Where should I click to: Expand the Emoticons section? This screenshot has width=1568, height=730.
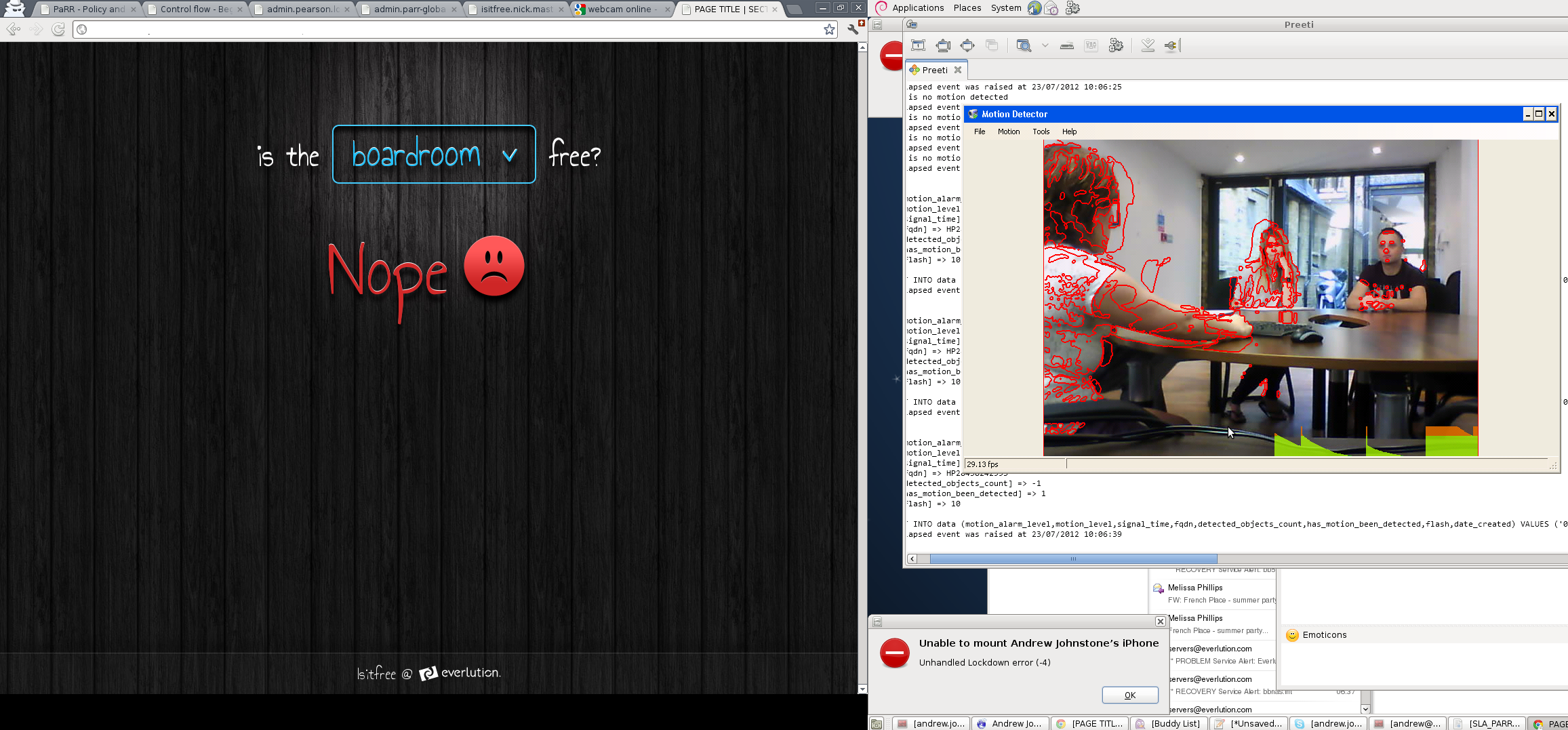[x=1317, y=635]
